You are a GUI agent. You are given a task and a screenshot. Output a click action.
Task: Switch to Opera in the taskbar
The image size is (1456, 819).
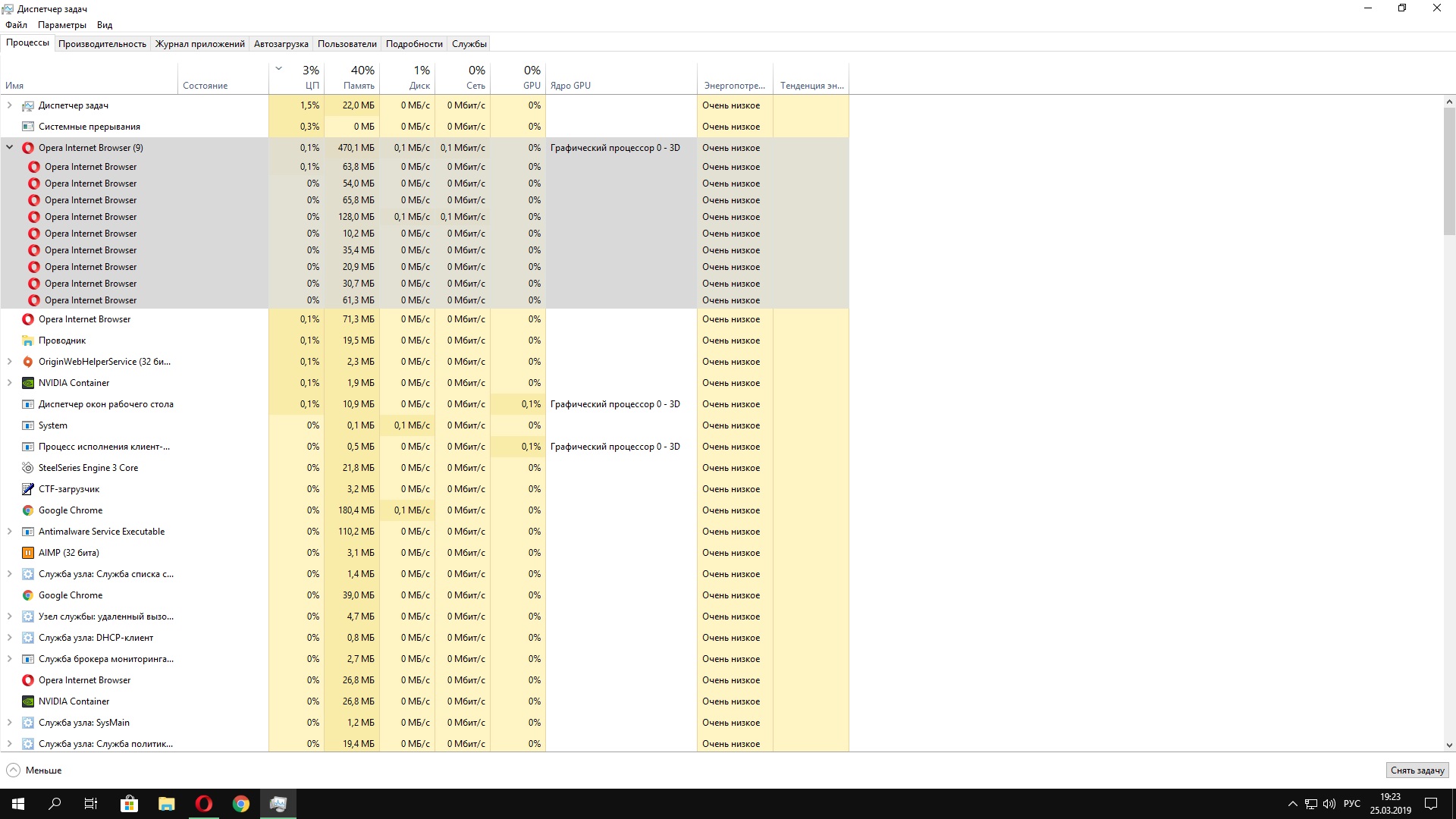click(204, 804)
